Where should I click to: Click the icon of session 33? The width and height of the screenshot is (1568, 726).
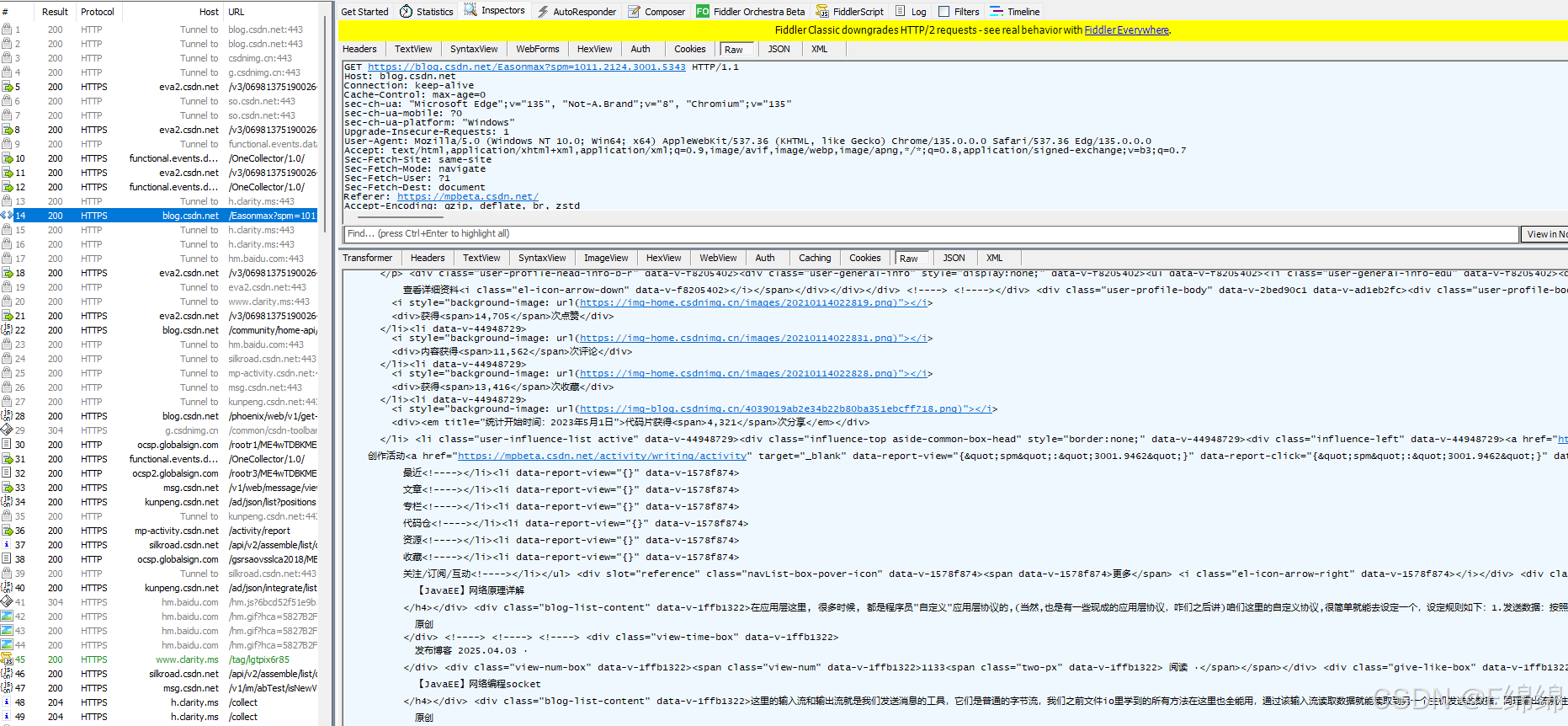[7, 488]
